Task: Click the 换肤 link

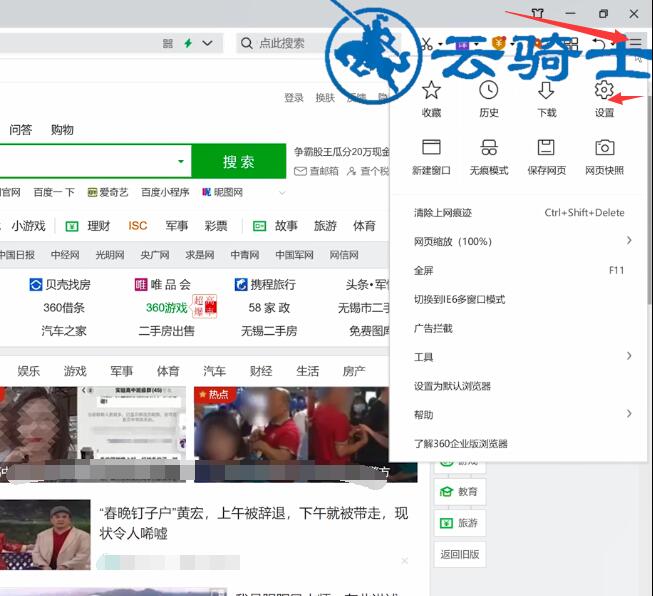Action: 325,98
